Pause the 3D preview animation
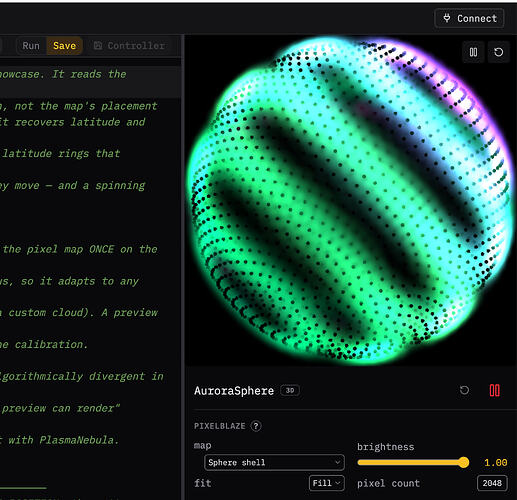This screenshot has height=500, width=517. 473,52
